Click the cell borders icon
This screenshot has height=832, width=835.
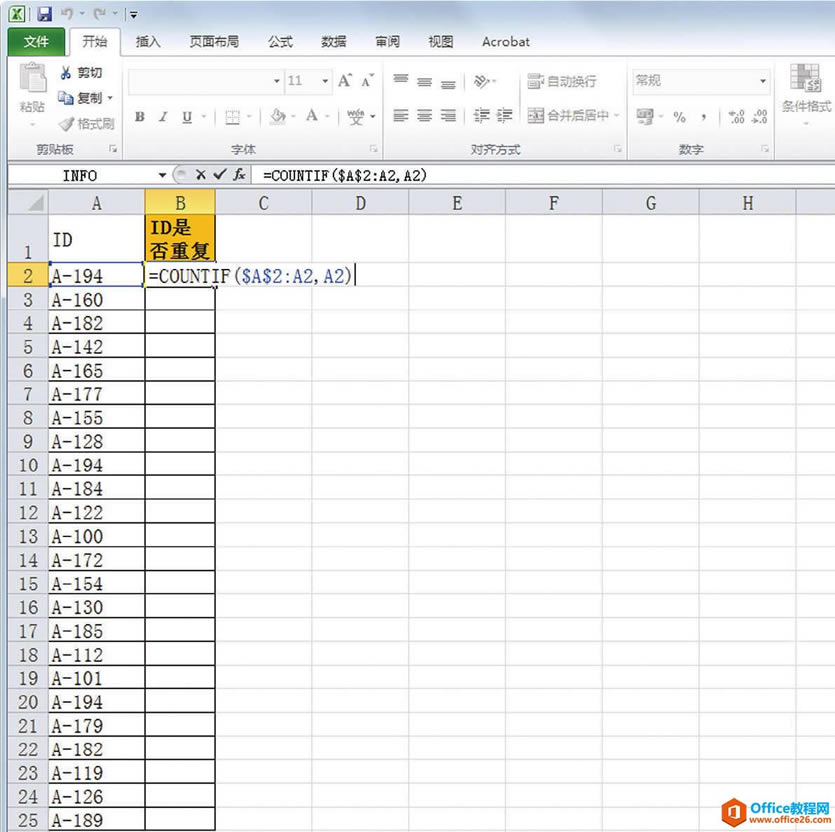click(232, 117)
